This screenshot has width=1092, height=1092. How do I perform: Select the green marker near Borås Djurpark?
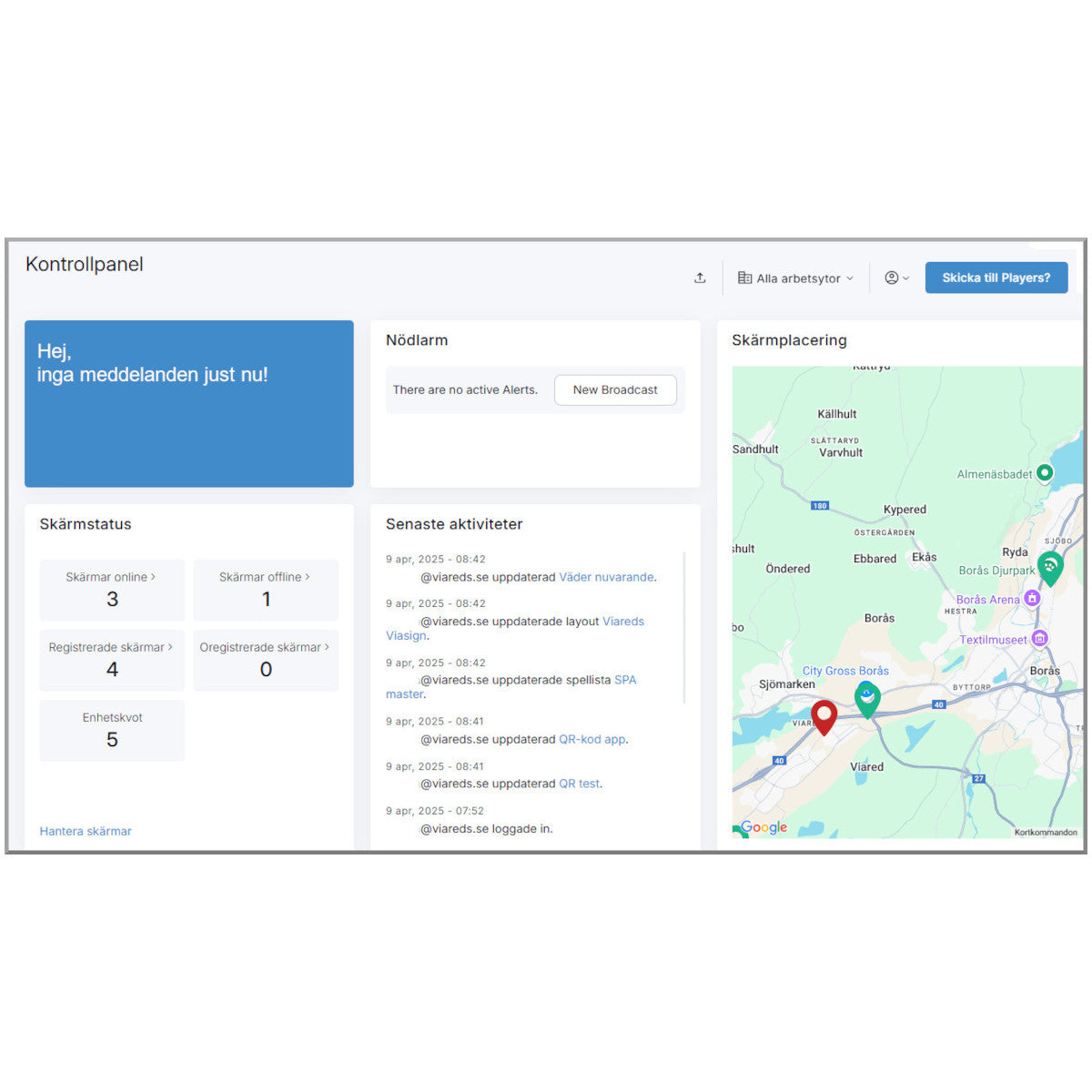pyautogui.click(x=1050, y=567)
